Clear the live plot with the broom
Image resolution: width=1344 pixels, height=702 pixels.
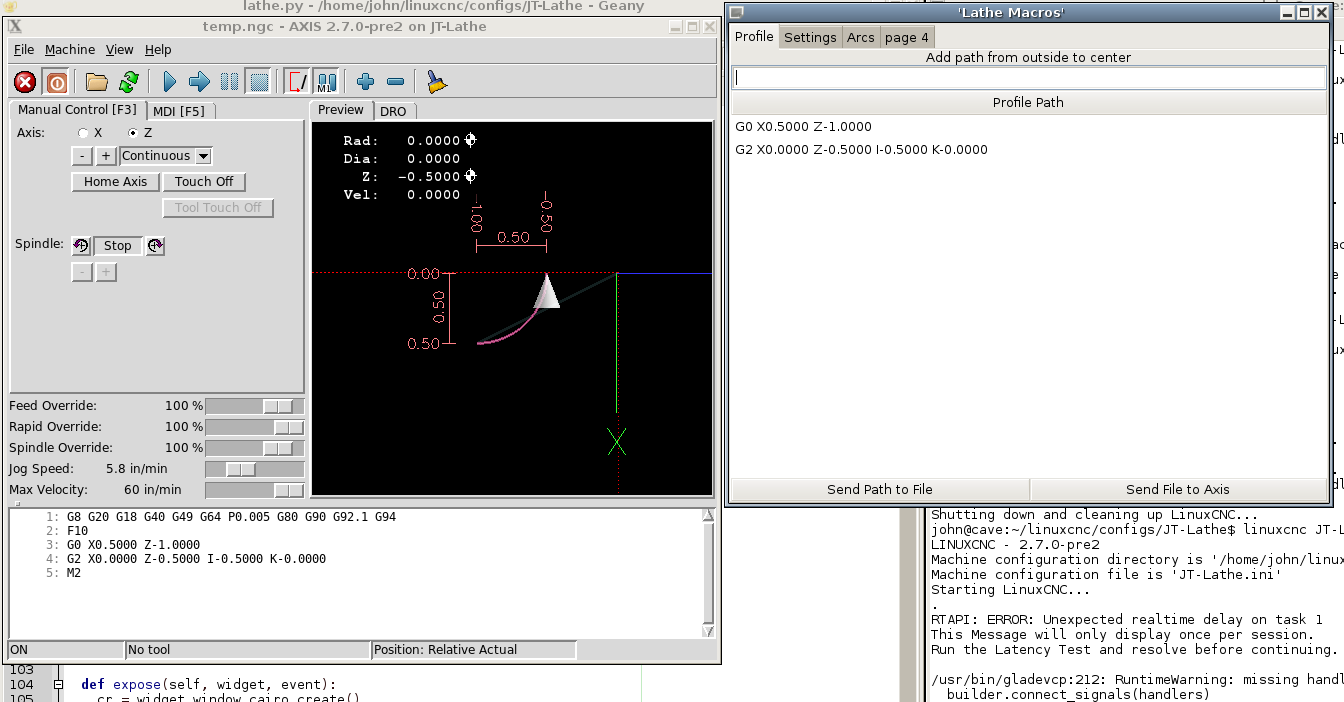pyautogui.click(x=436, y=82)
